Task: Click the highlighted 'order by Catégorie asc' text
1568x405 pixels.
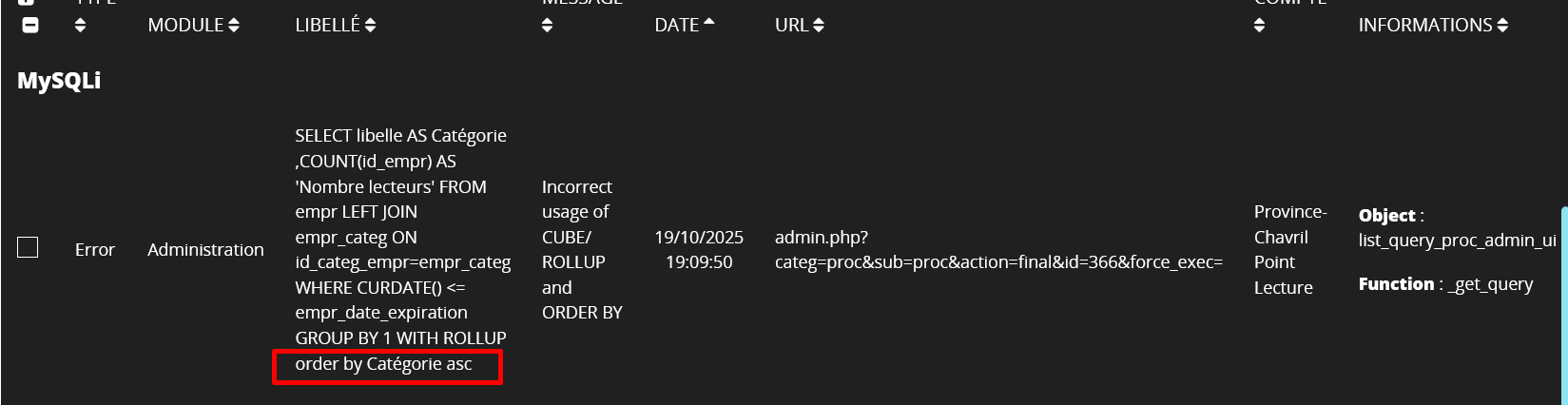Action: (x=383, y=364)
